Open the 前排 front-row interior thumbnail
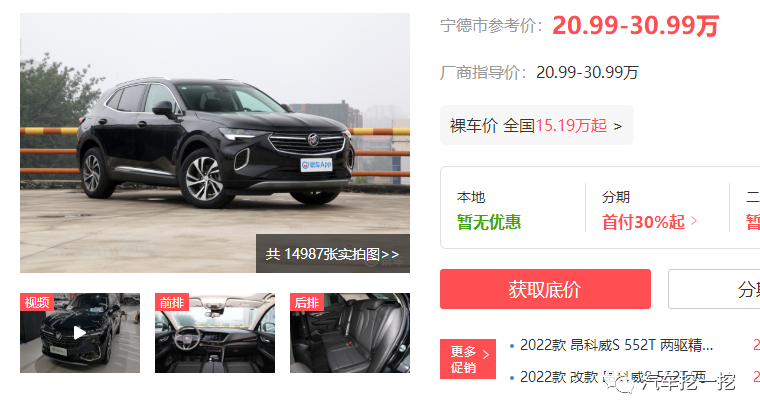 pos(215,333)
